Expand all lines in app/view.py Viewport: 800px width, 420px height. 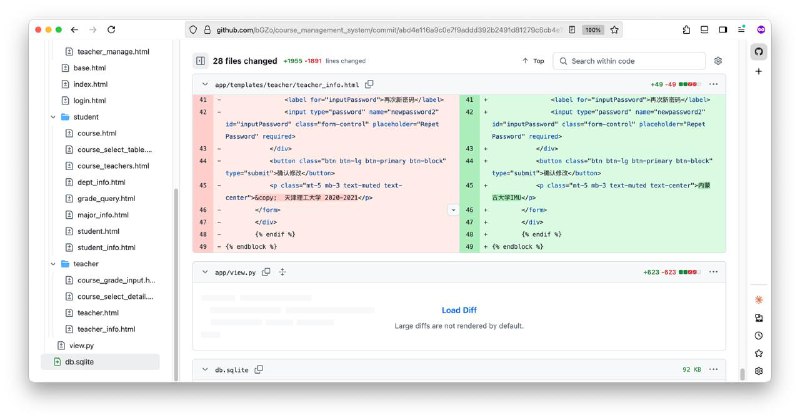282,272
